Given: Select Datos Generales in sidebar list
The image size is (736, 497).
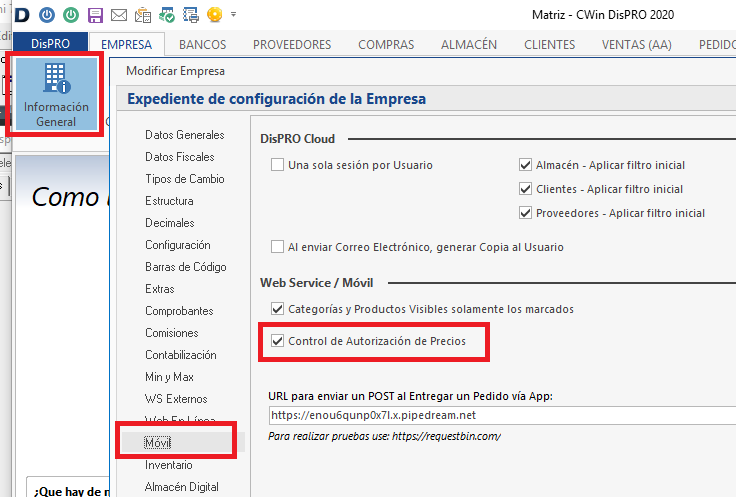Looking at the screenshot, I should 185,135.
